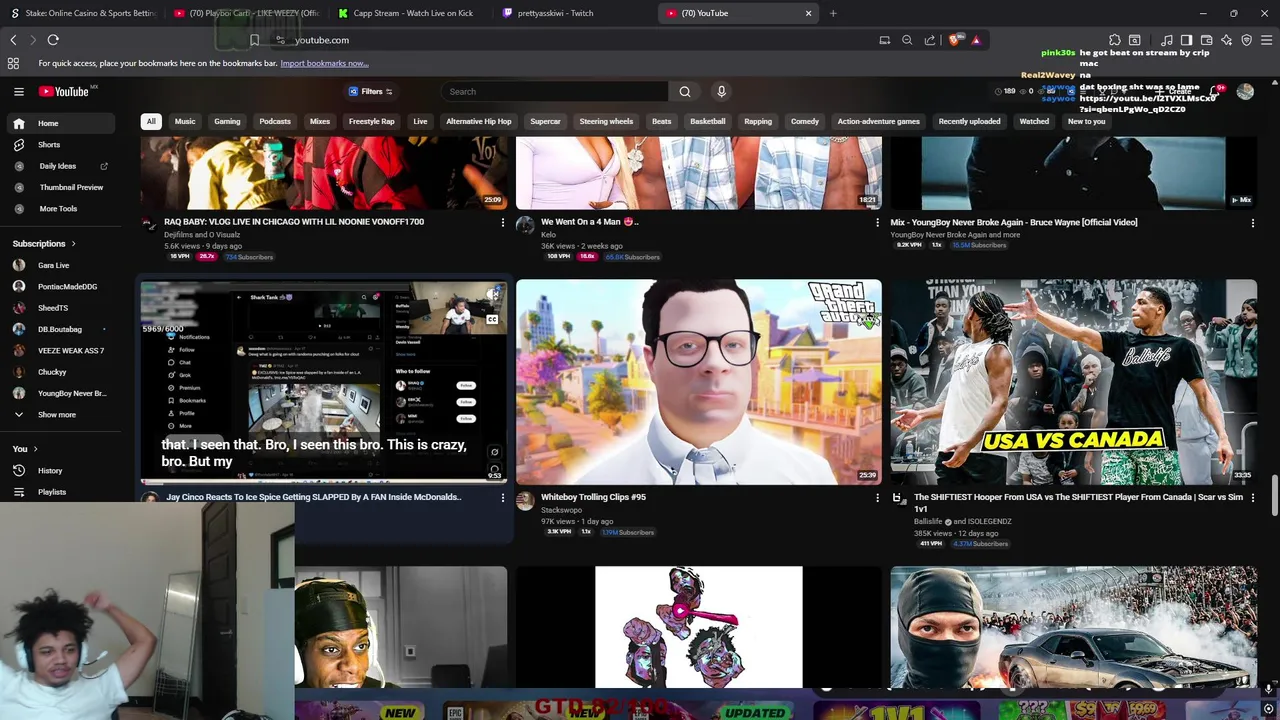Screen dimensions: 1280x720
Task: Click Import bookmarks now link
Action: [x=324, y=63]
